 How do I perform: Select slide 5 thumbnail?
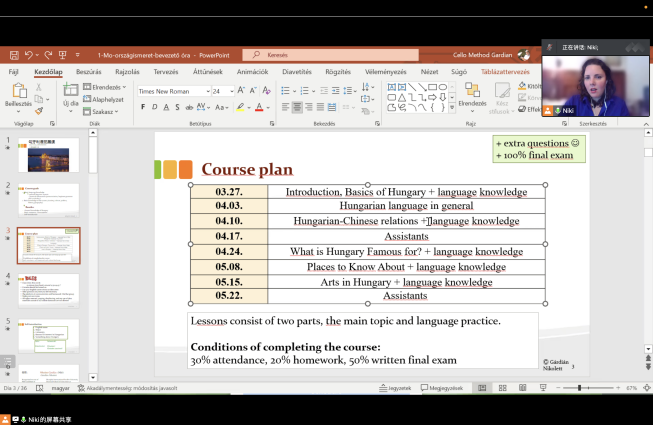[49, 336]
